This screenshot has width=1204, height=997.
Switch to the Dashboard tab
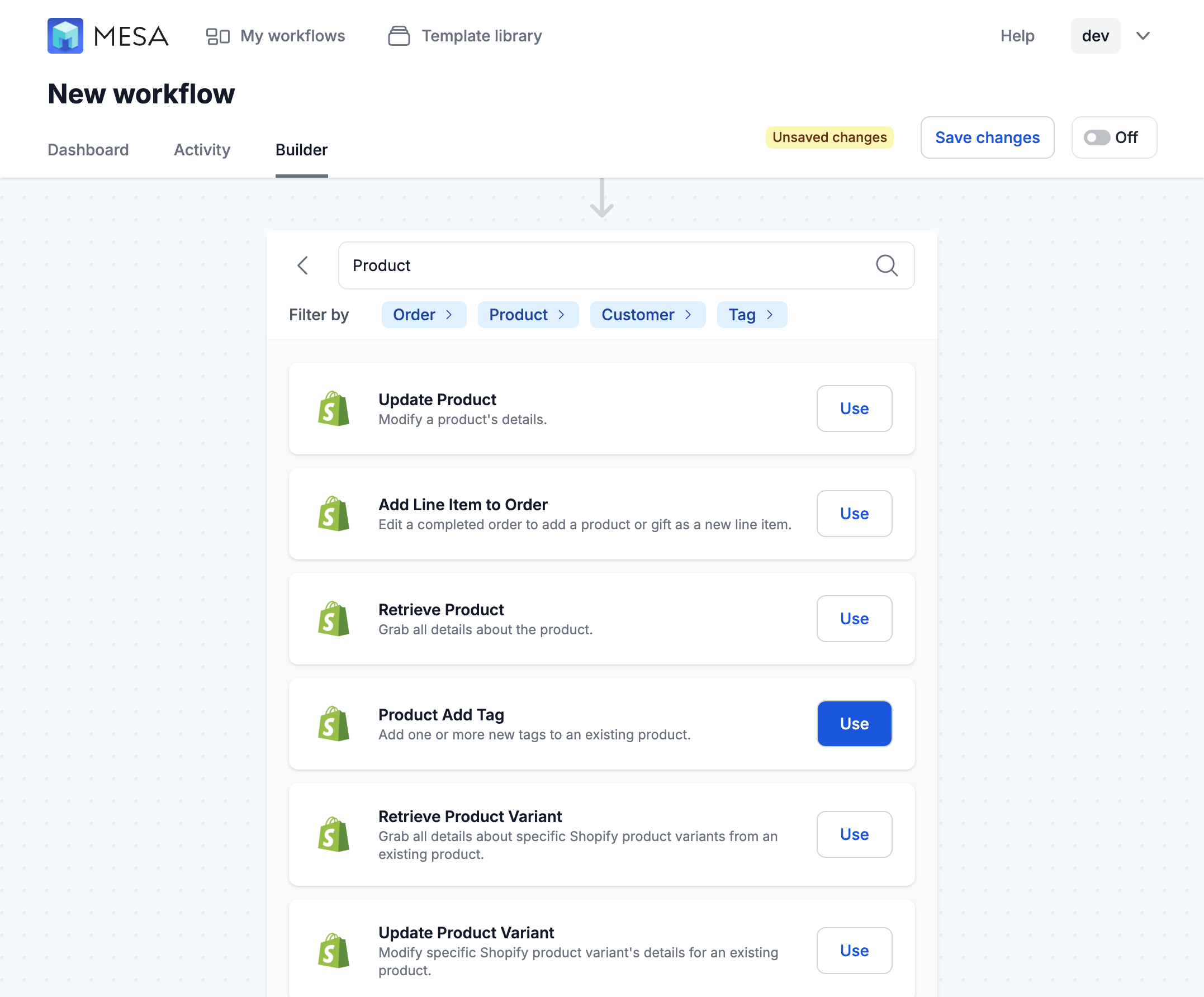click(x=88, y=149)
